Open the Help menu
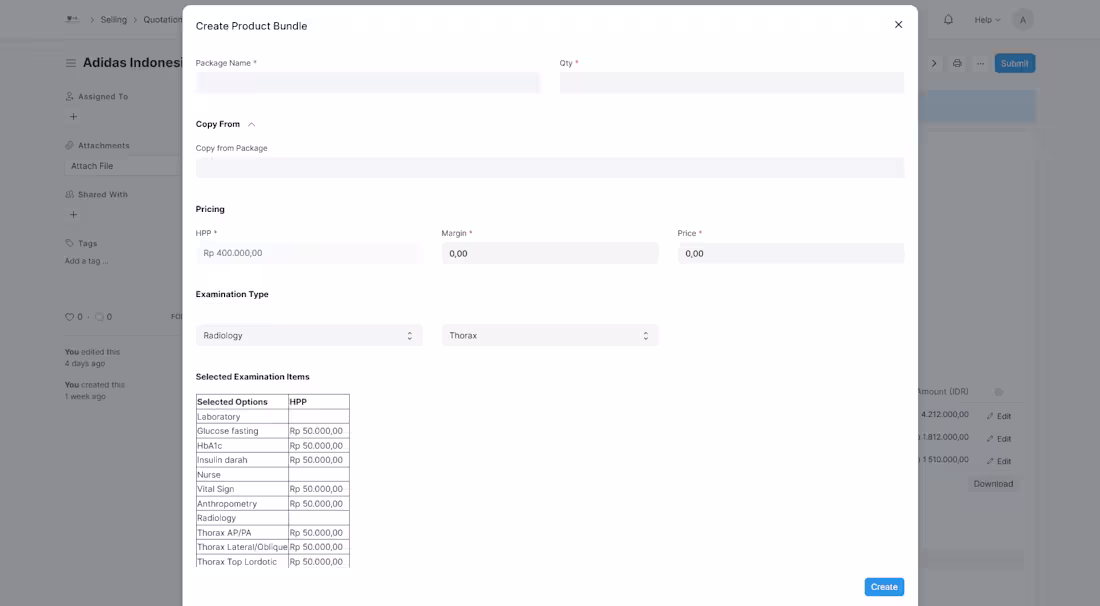This screenshot has height=606, width=1100. [x=985, y=19]
